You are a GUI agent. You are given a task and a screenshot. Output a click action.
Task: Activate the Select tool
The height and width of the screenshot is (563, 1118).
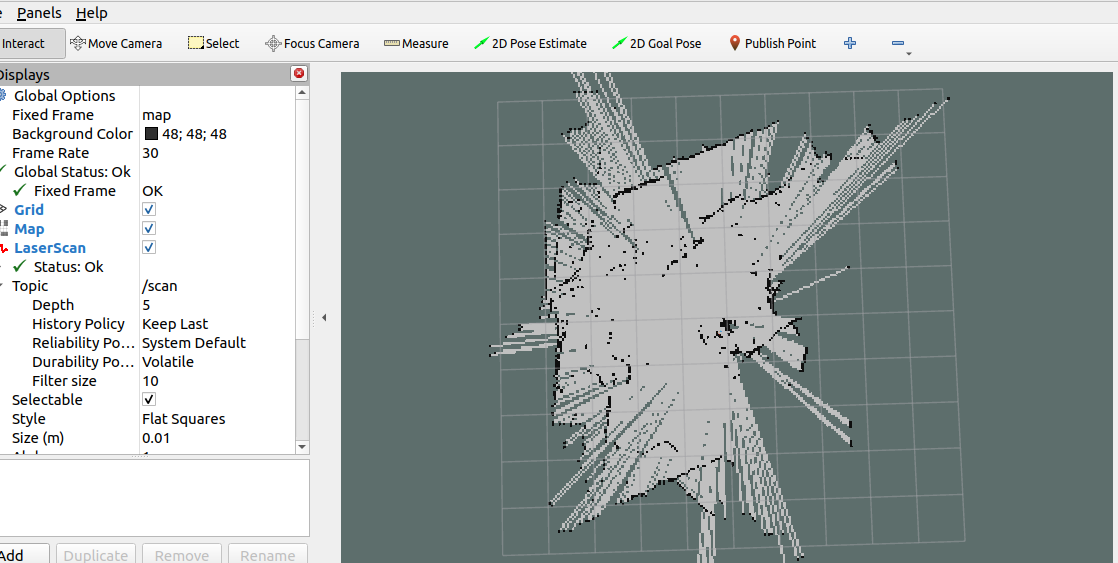click(213, 43)
